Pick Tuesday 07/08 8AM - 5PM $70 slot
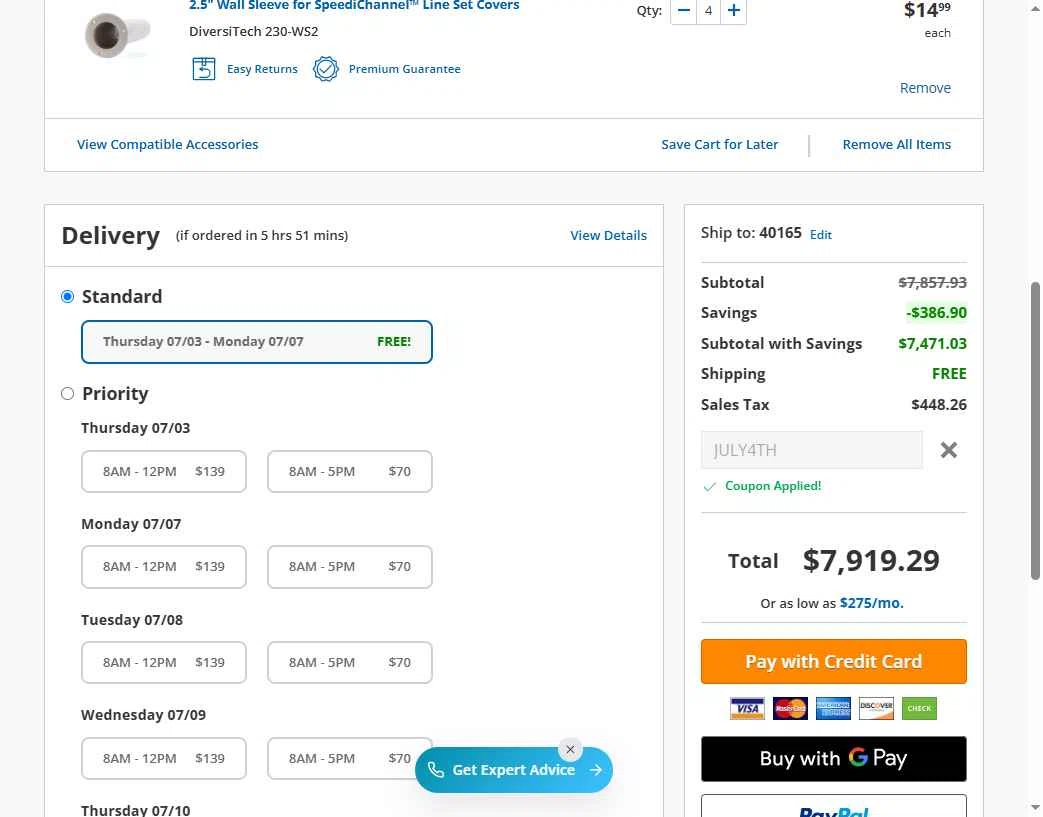The height and width of the screenshot is (817, 1043). pos(350,663)
